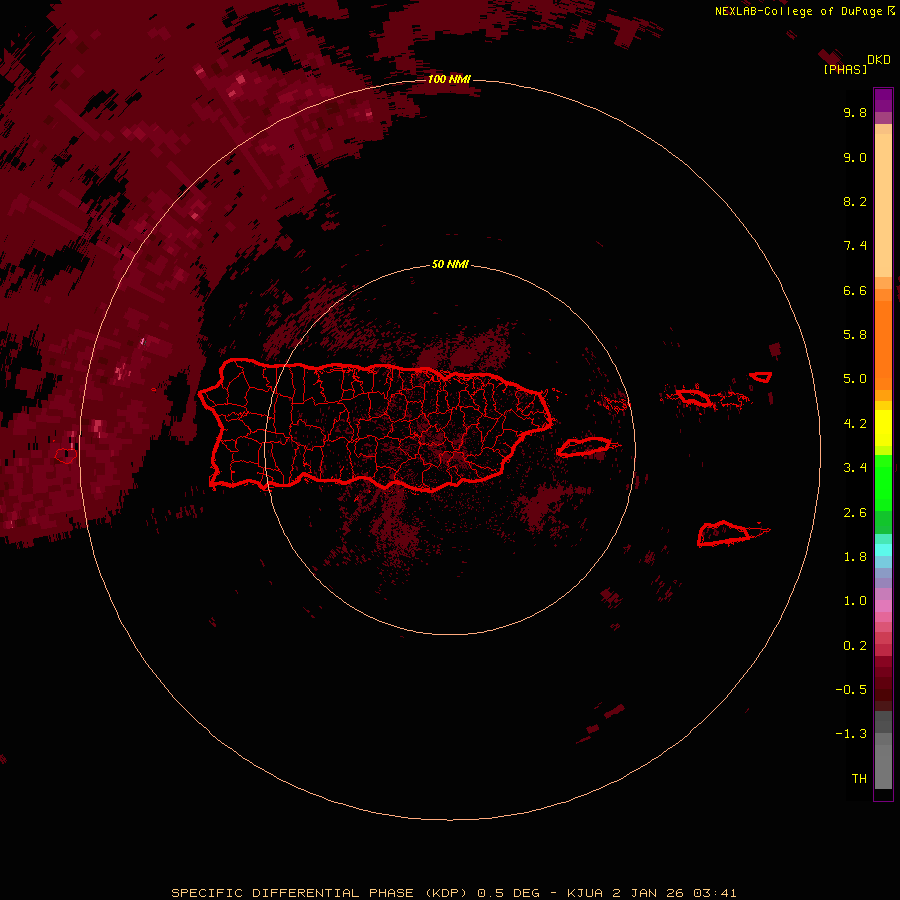
Task: Click the 2.6 value on color scale
Action: click(855, 513)
